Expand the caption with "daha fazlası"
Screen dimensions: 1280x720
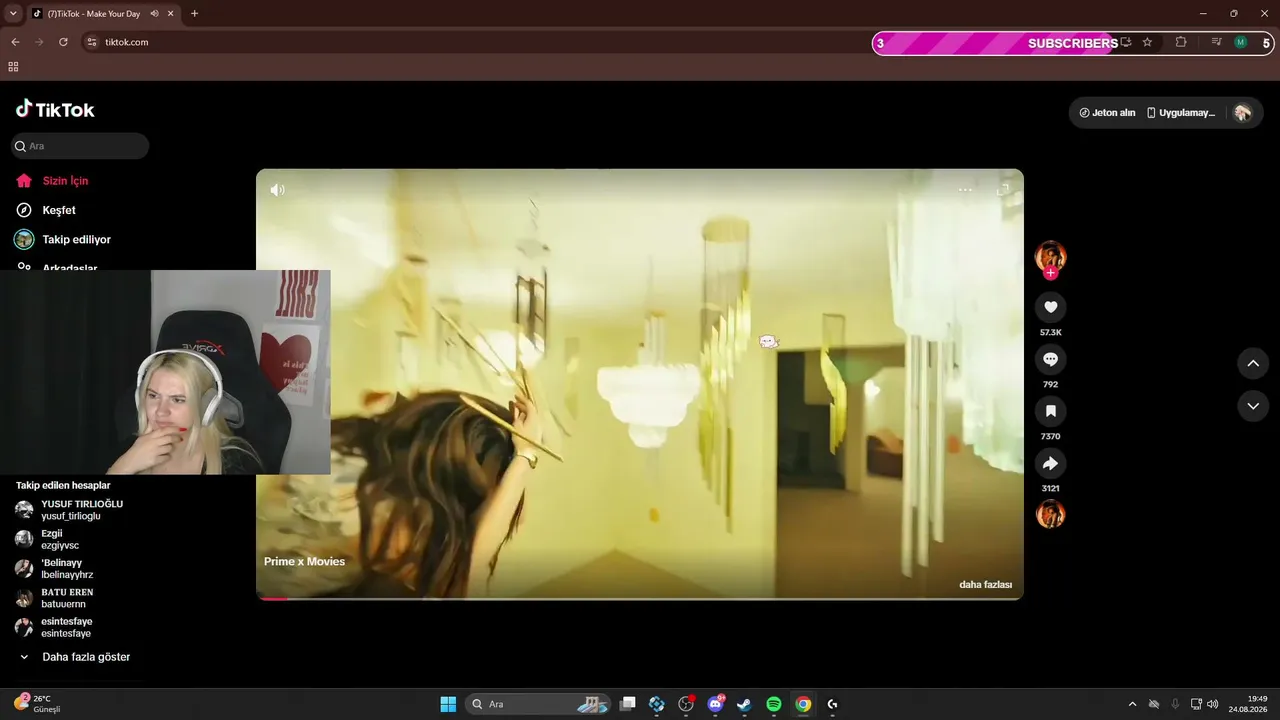[x=985, y=585]
